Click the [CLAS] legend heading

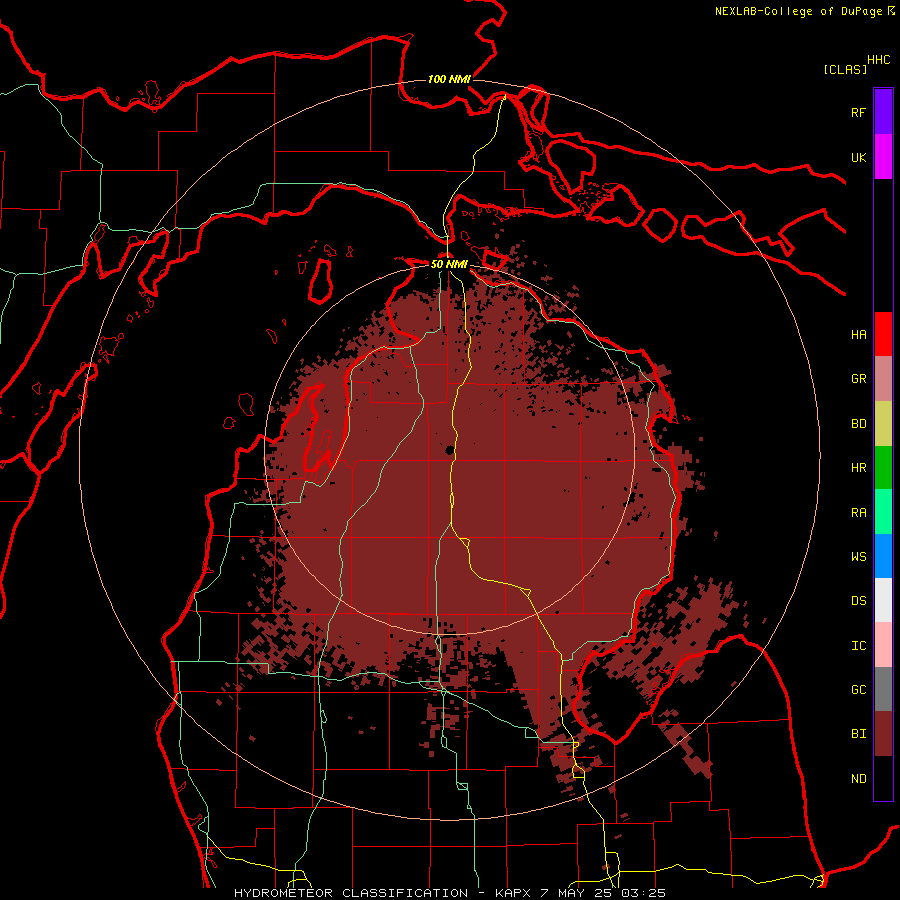[845, 69]
